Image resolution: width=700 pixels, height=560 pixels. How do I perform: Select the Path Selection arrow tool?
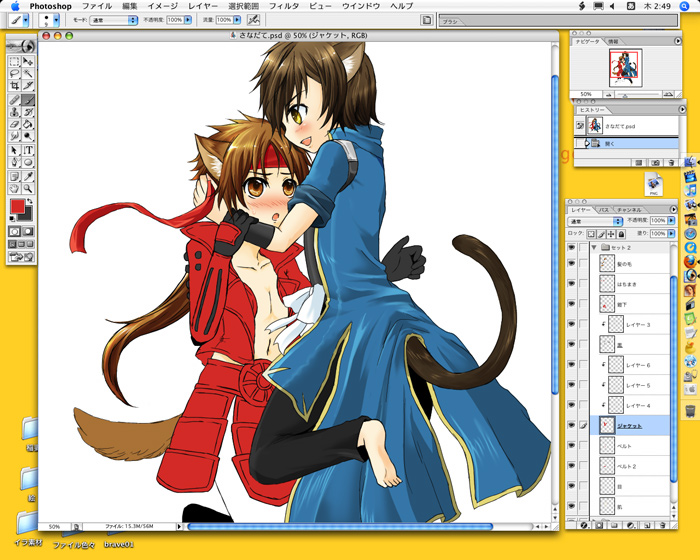click(x=14, y=150)
